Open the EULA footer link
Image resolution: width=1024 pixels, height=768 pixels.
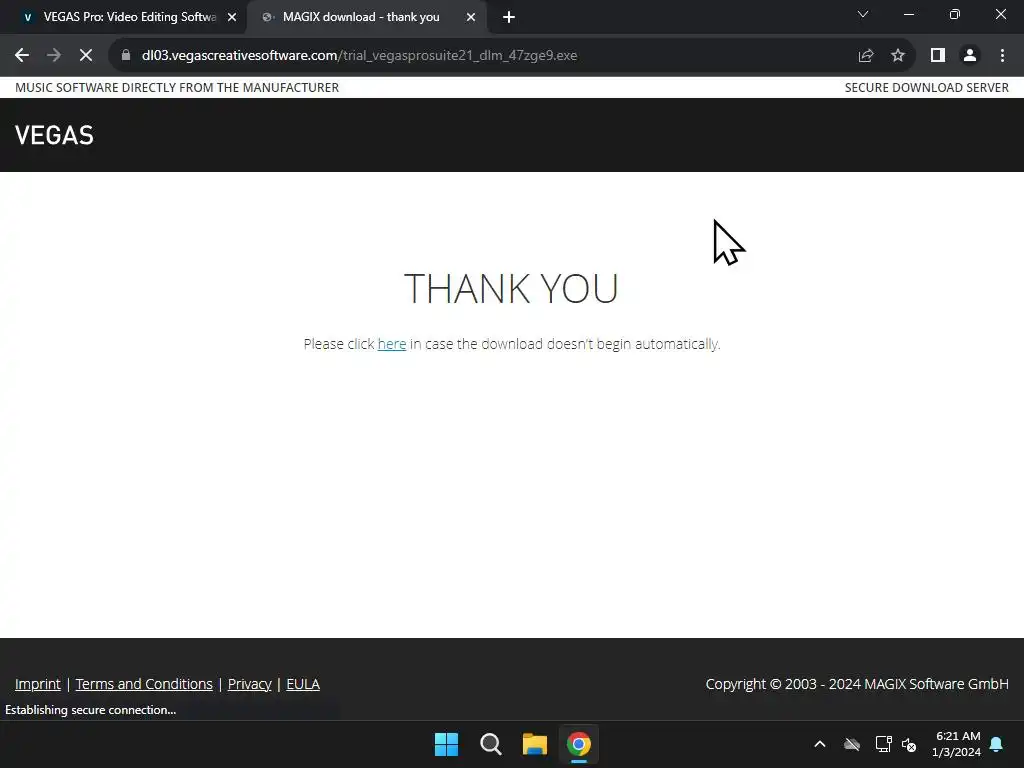coord(303,684)
